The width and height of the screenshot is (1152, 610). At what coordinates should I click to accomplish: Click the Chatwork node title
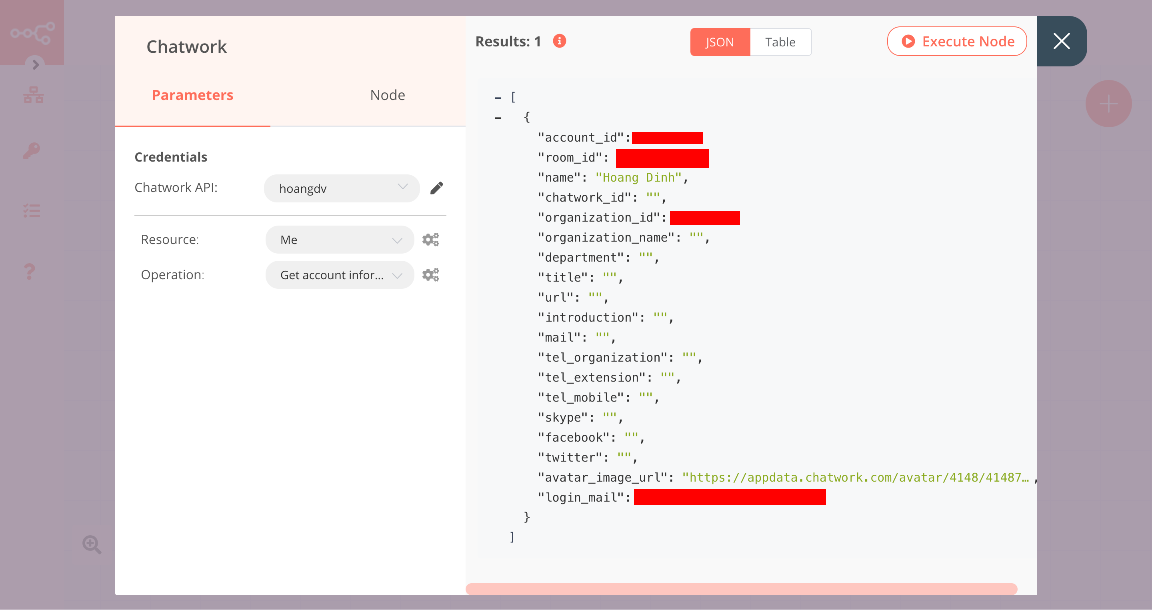click(187, 47)
